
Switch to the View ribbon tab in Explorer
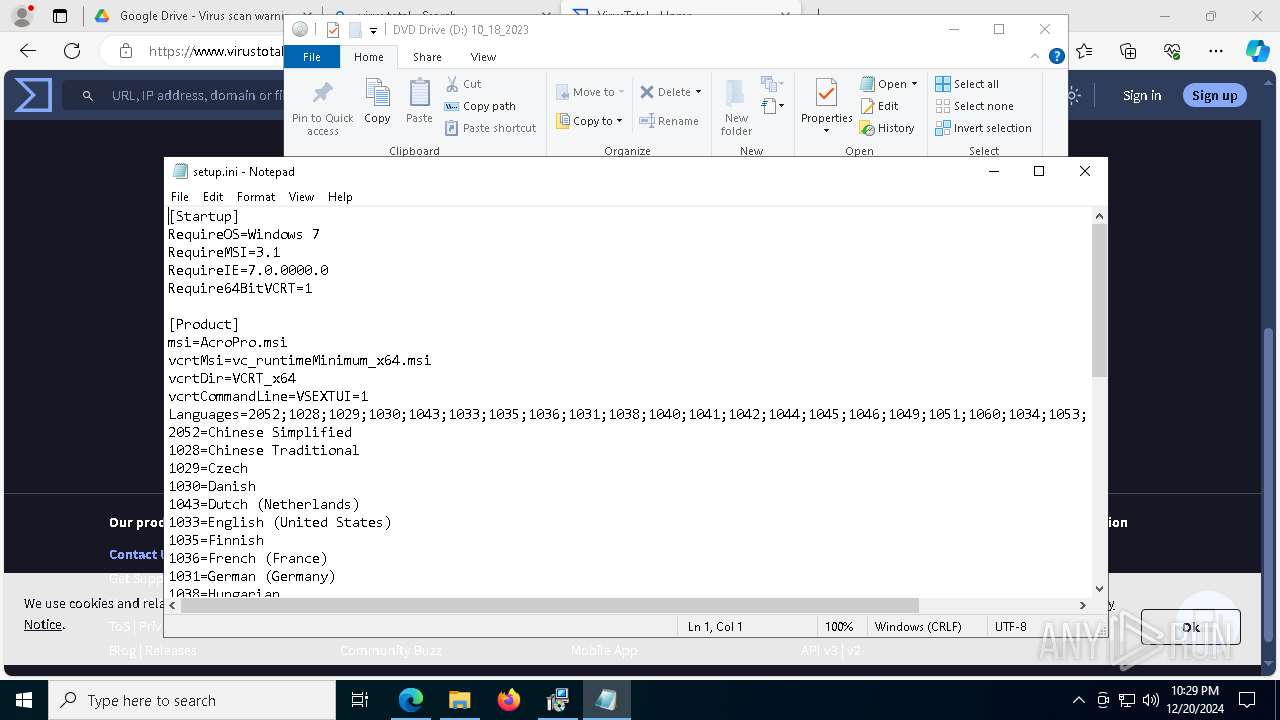coord(483,57)
